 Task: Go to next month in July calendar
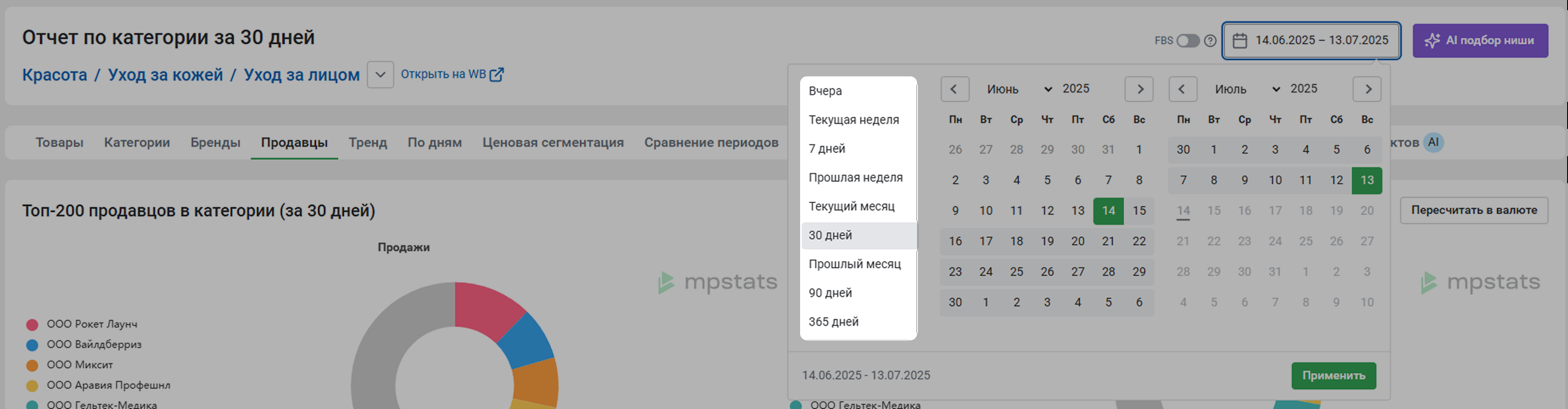(x=1367, y=89)
